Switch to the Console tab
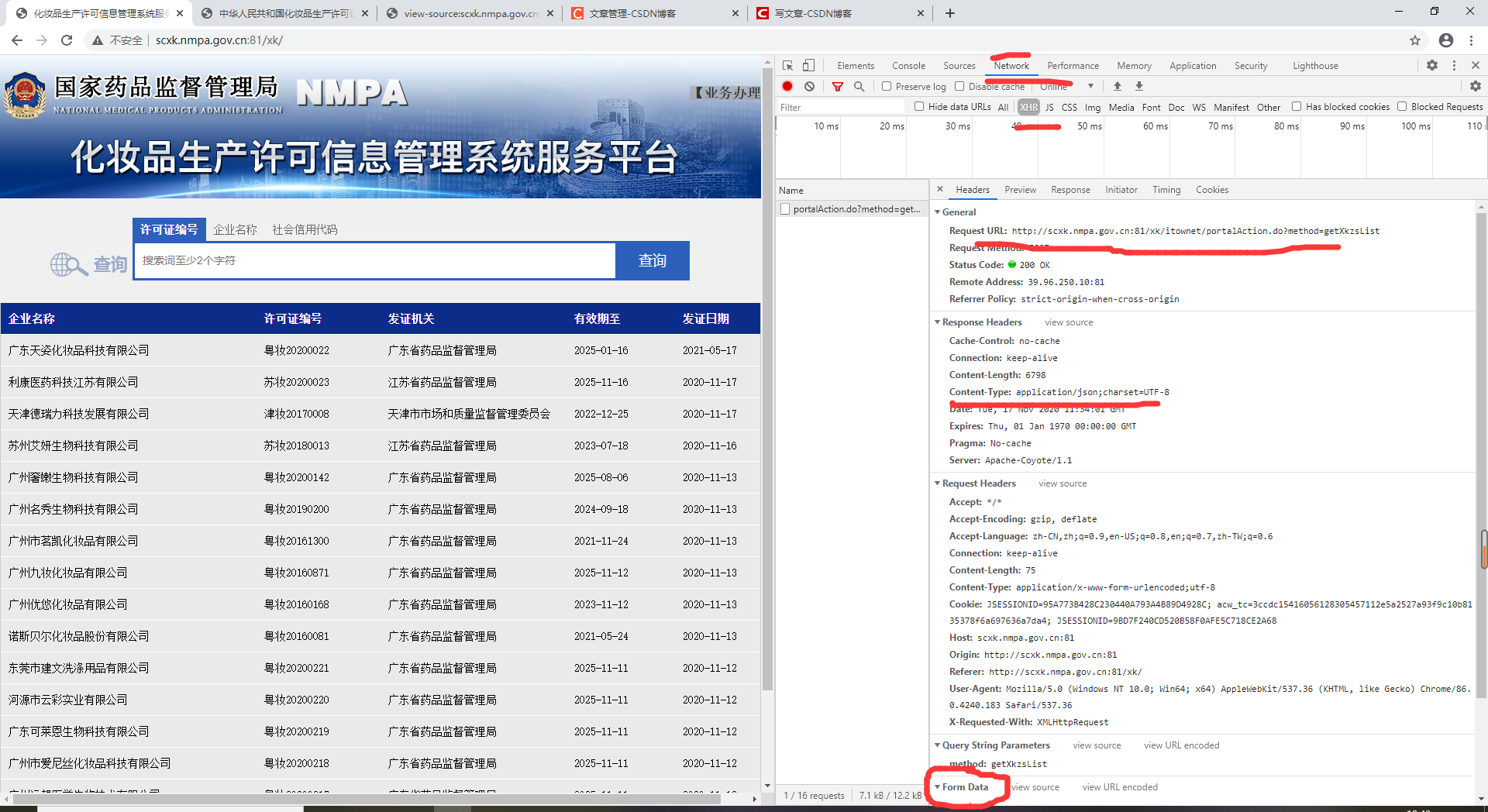 point(908,66)
